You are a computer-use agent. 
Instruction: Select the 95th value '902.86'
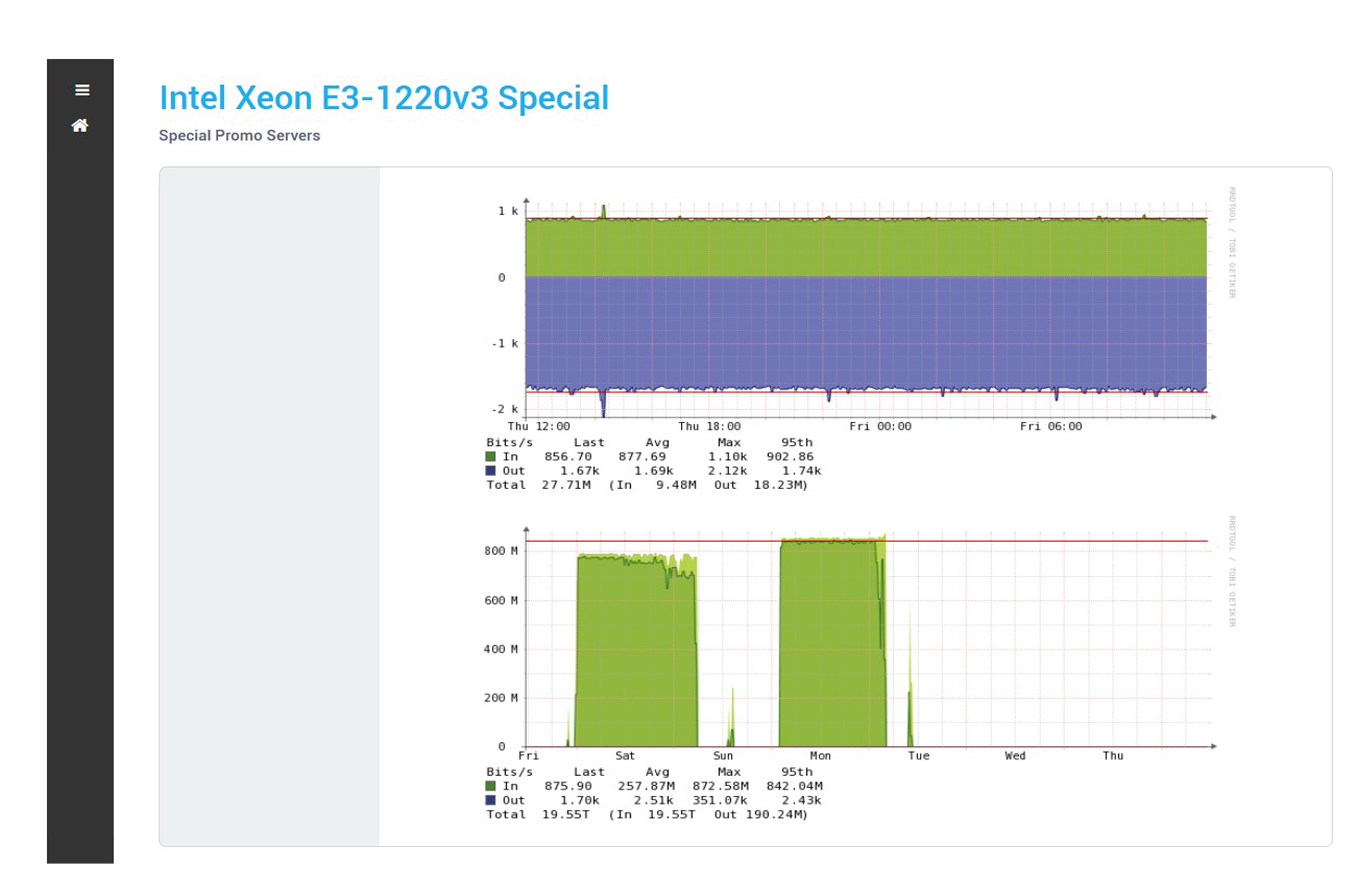(790, 457)
